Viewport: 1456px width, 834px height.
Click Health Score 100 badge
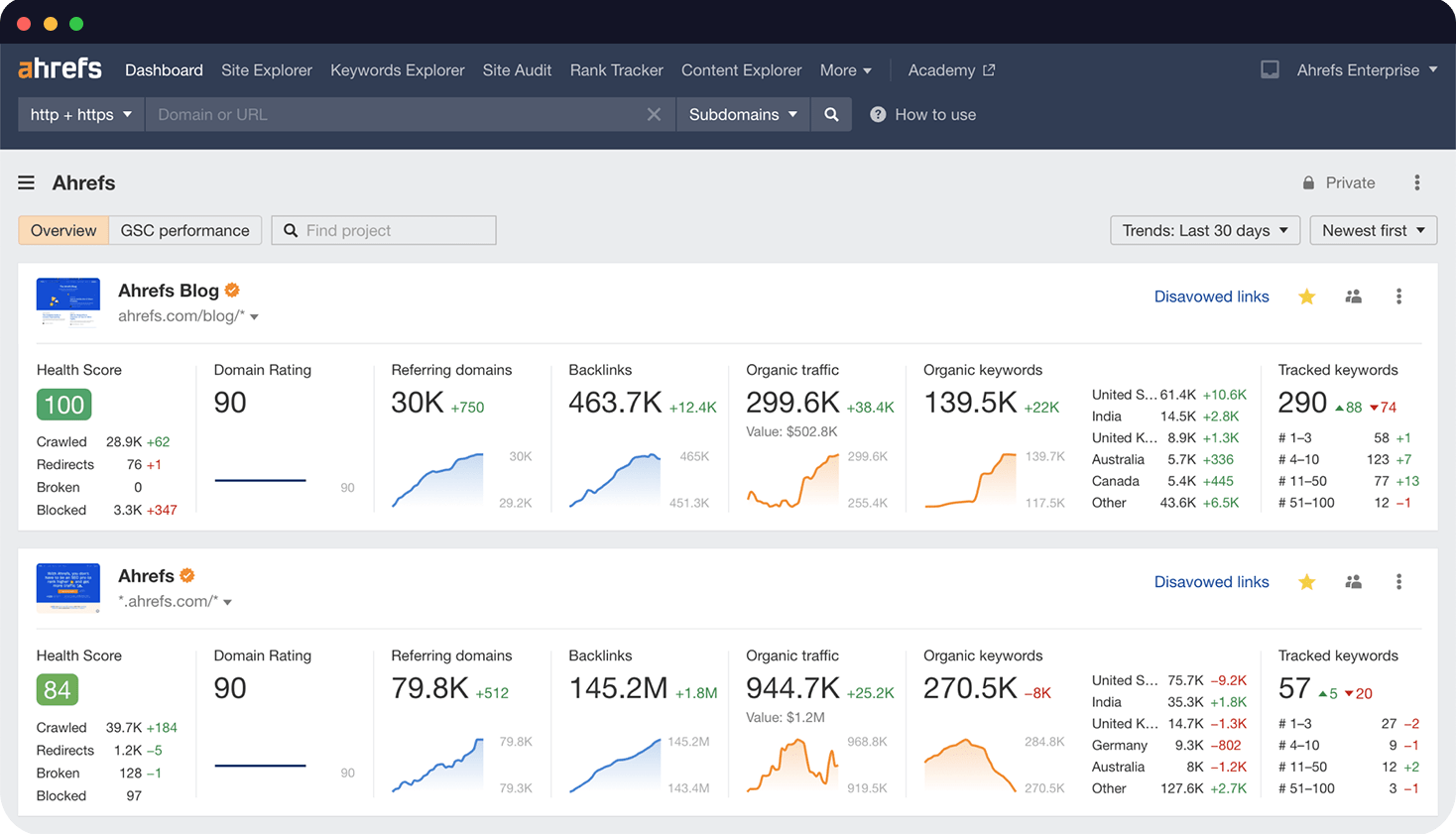point(64,405)
